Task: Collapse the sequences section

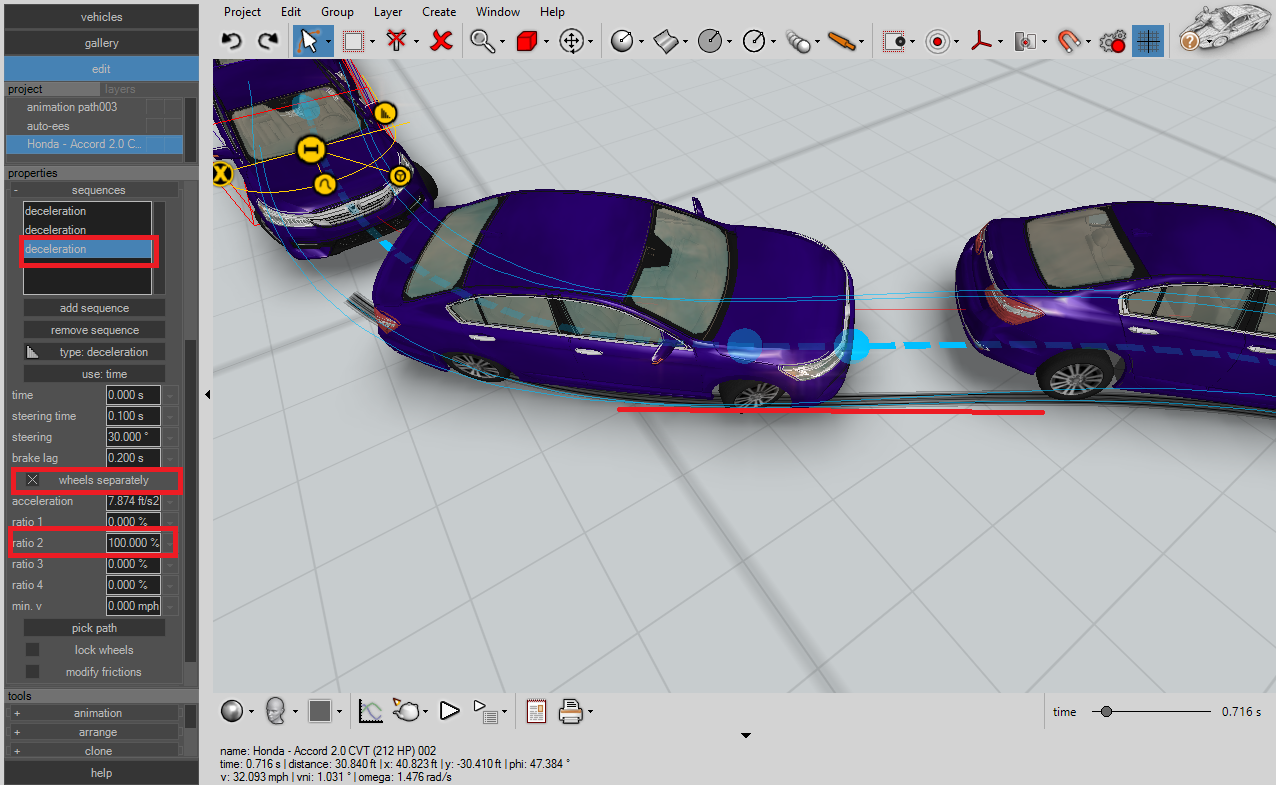Action: point(17,190)
